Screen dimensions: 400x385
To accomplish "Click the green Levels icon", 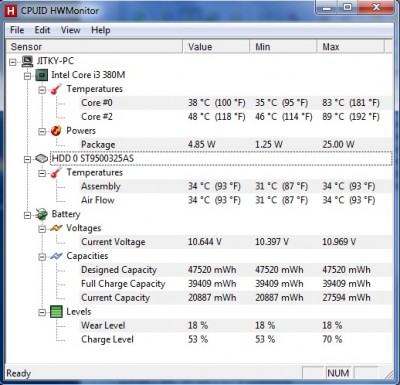I will [56, 312].
